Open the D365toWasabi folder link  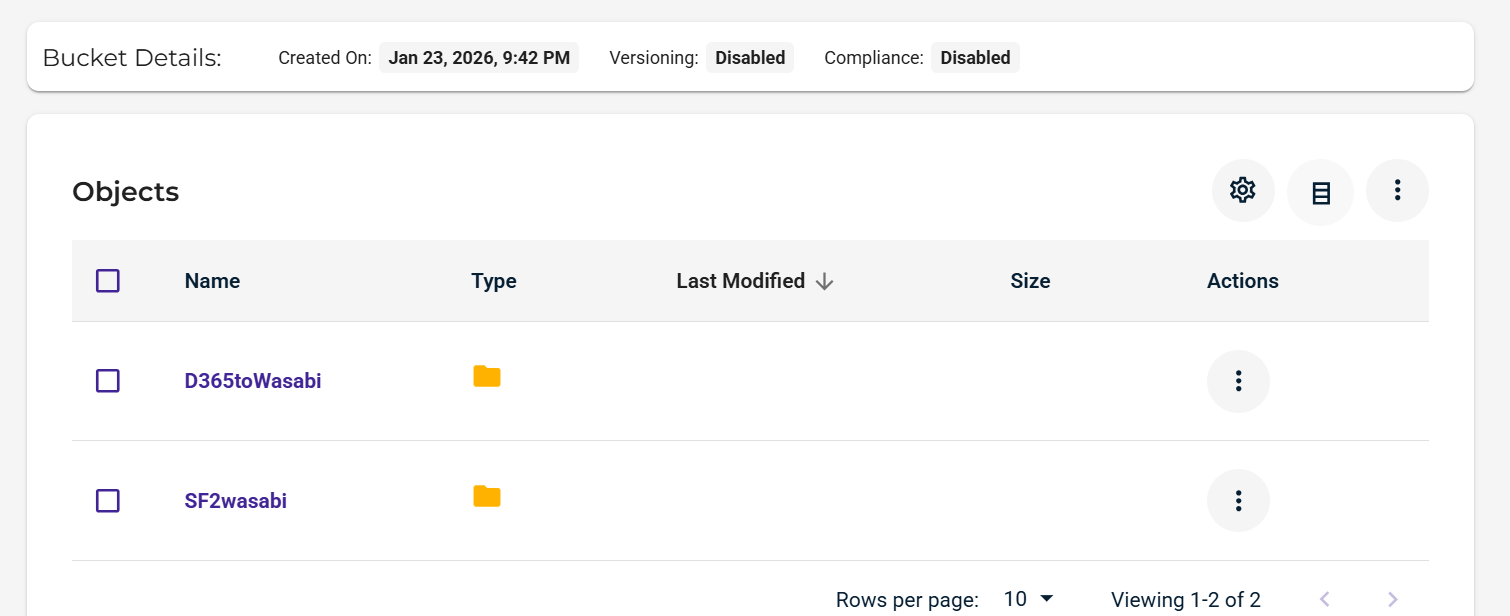point(253,381)
